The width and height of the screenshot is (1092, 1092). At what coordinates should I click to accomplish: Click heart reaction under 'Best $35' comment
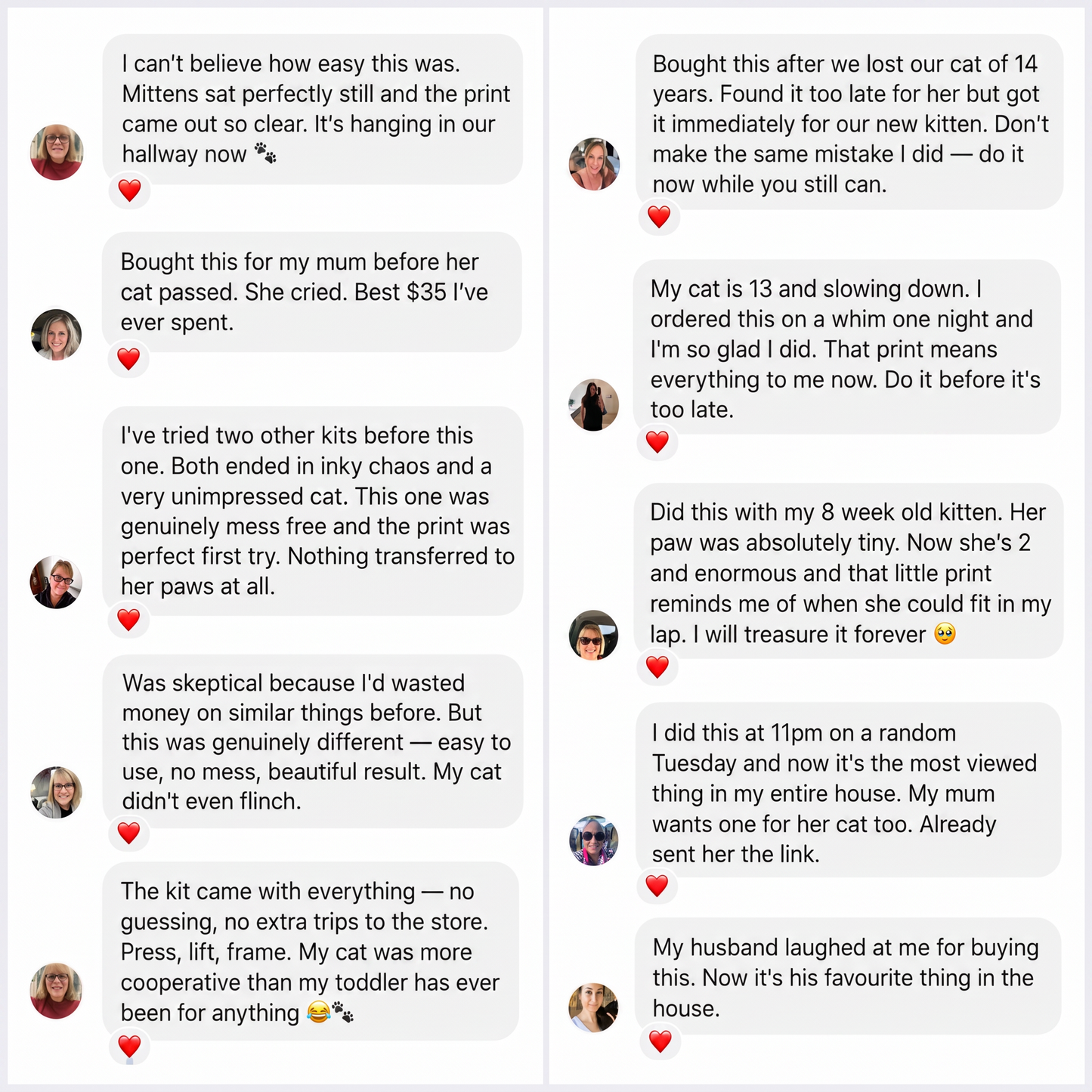129,359
